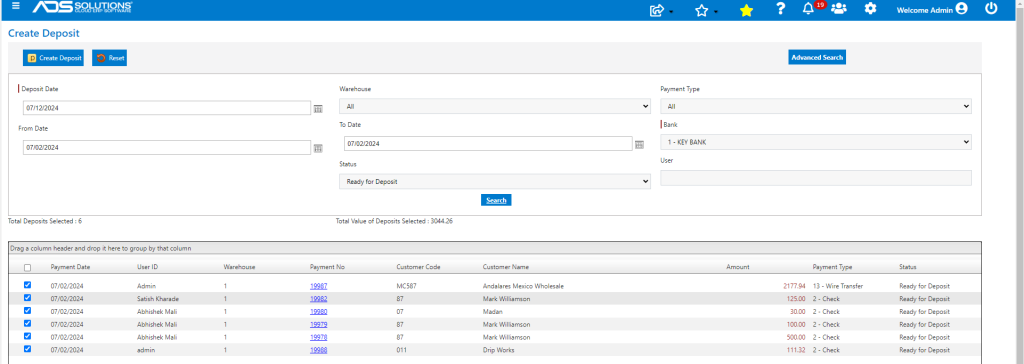Sort by Payment Date column header
The height and width of the screenshot is (364, 1024).
(71, 267)
